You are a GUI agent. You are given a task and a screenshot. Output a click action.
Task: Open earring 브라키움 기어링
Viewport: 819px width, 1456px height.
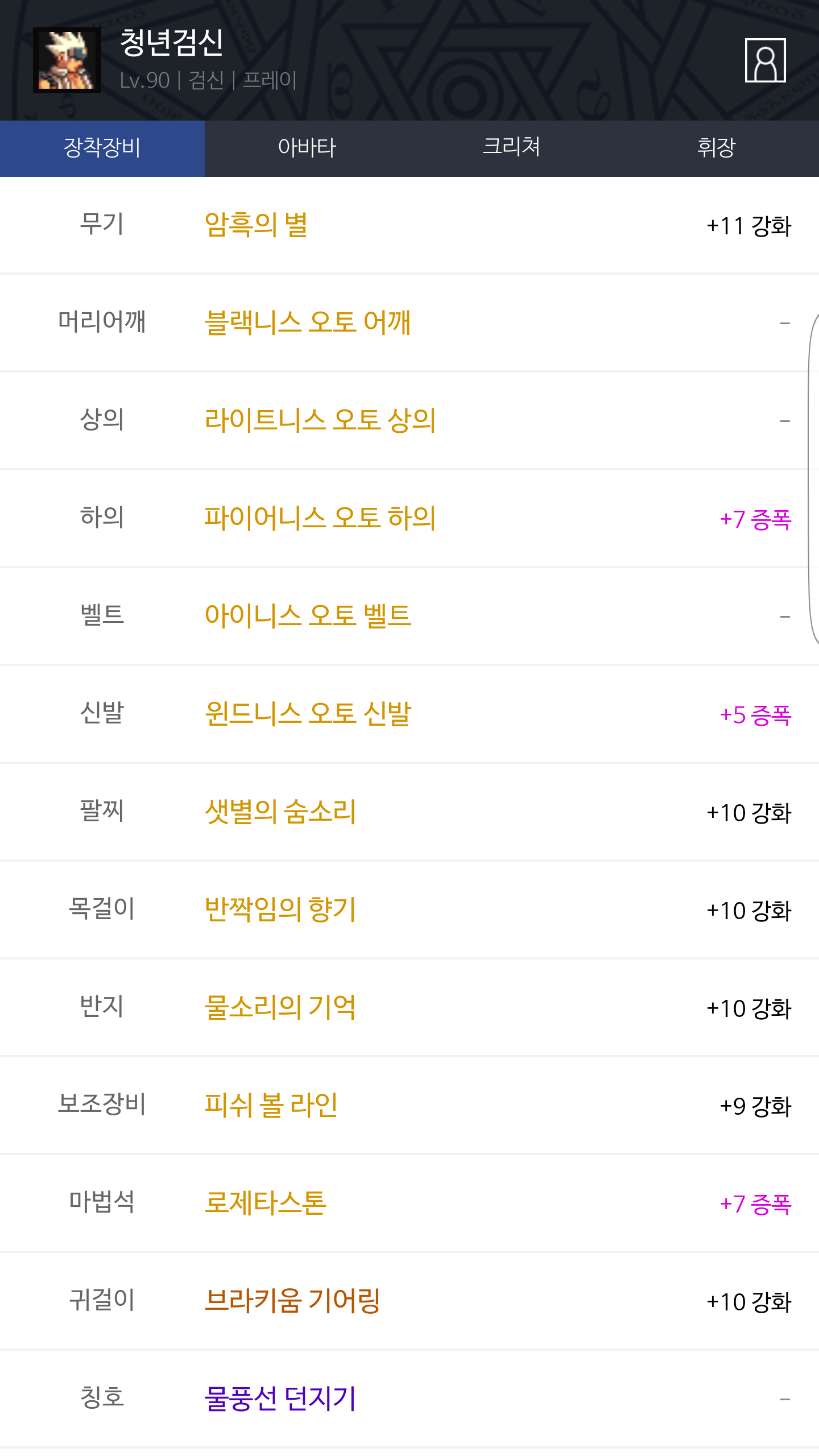click(292, 1301)
